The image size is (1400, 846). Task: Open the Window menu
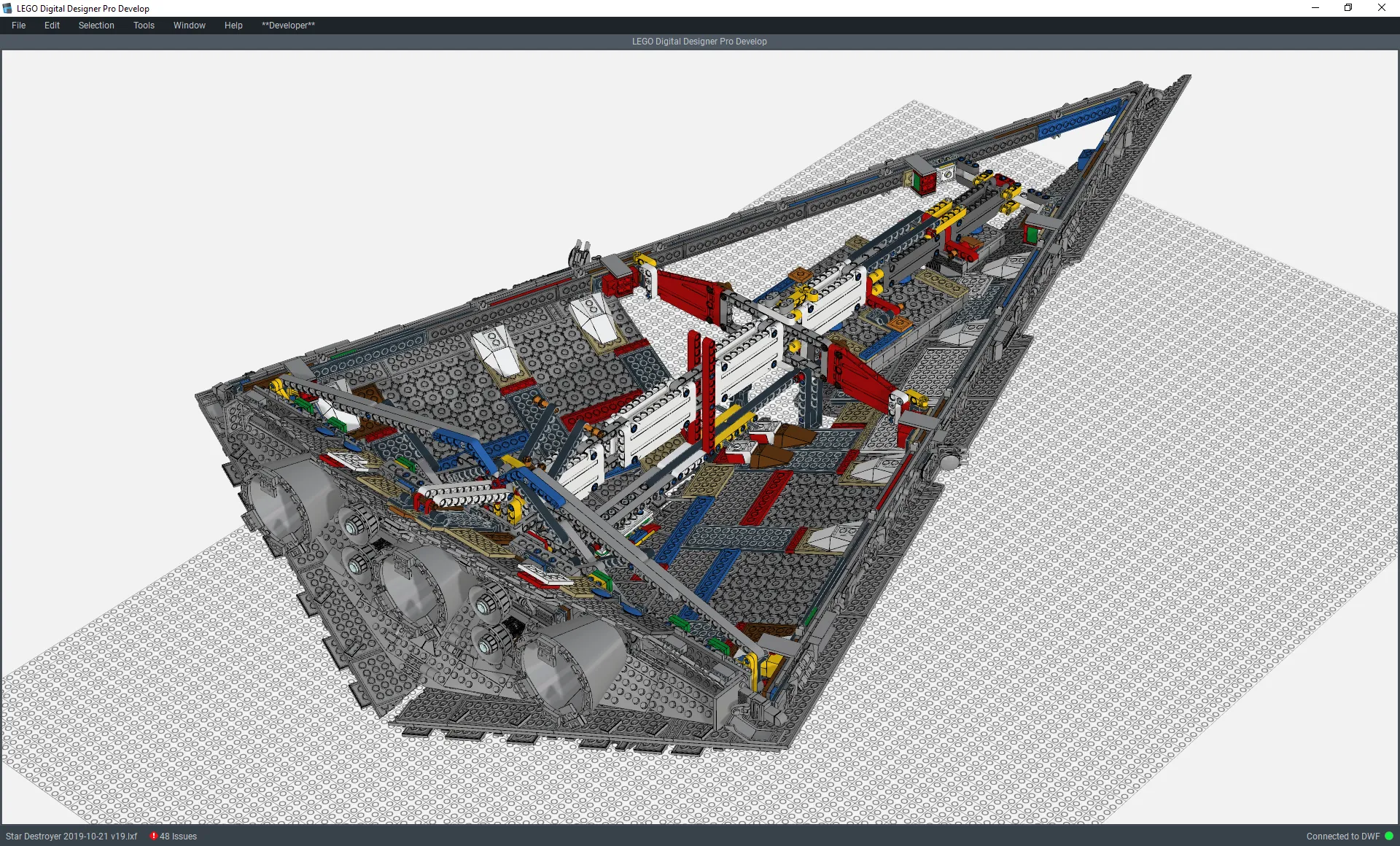coord(190,26)
